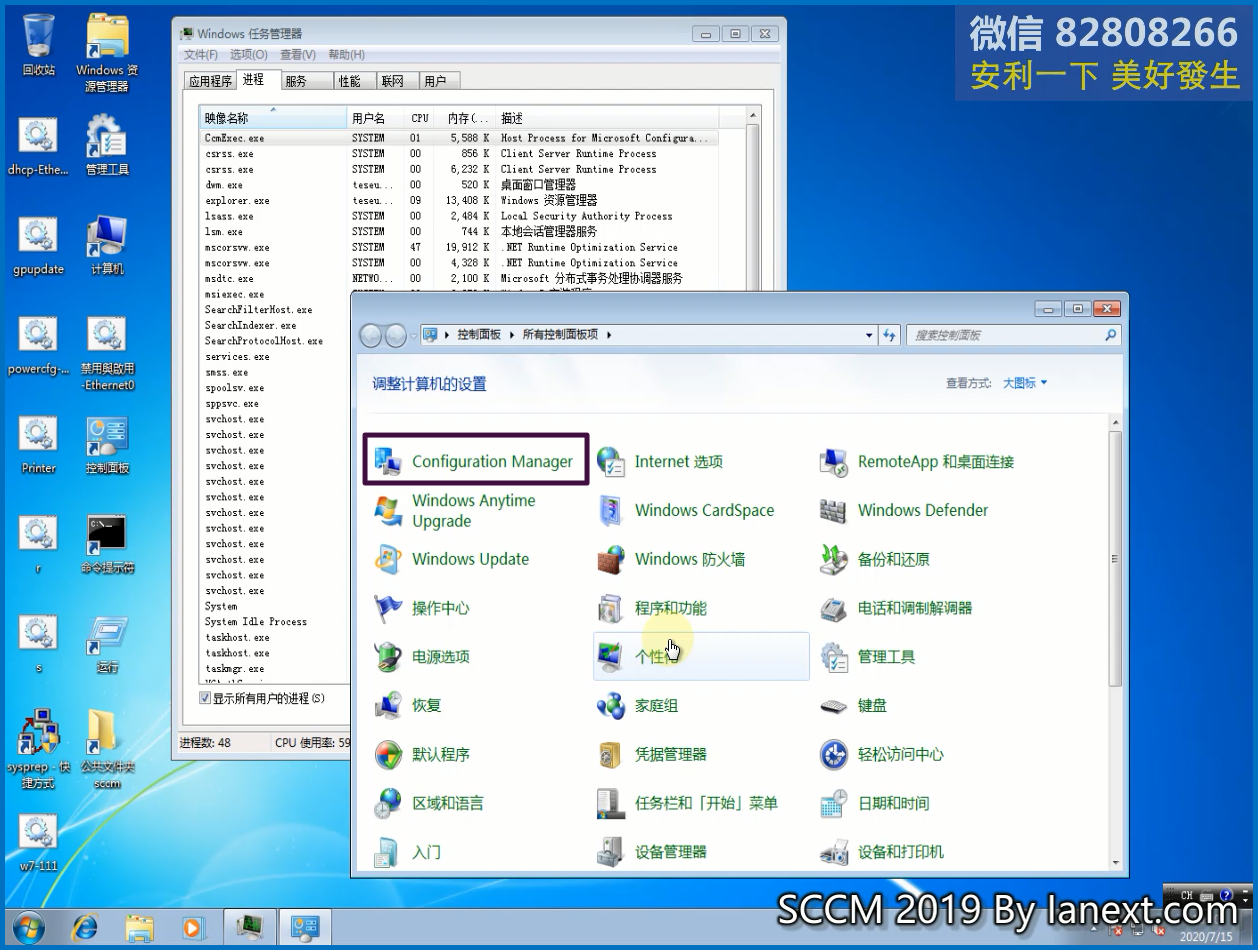Open 恢复 control panel item
Image resolution: width=1258 pixels, height=950 pixels.
click(x=408, y=705)
